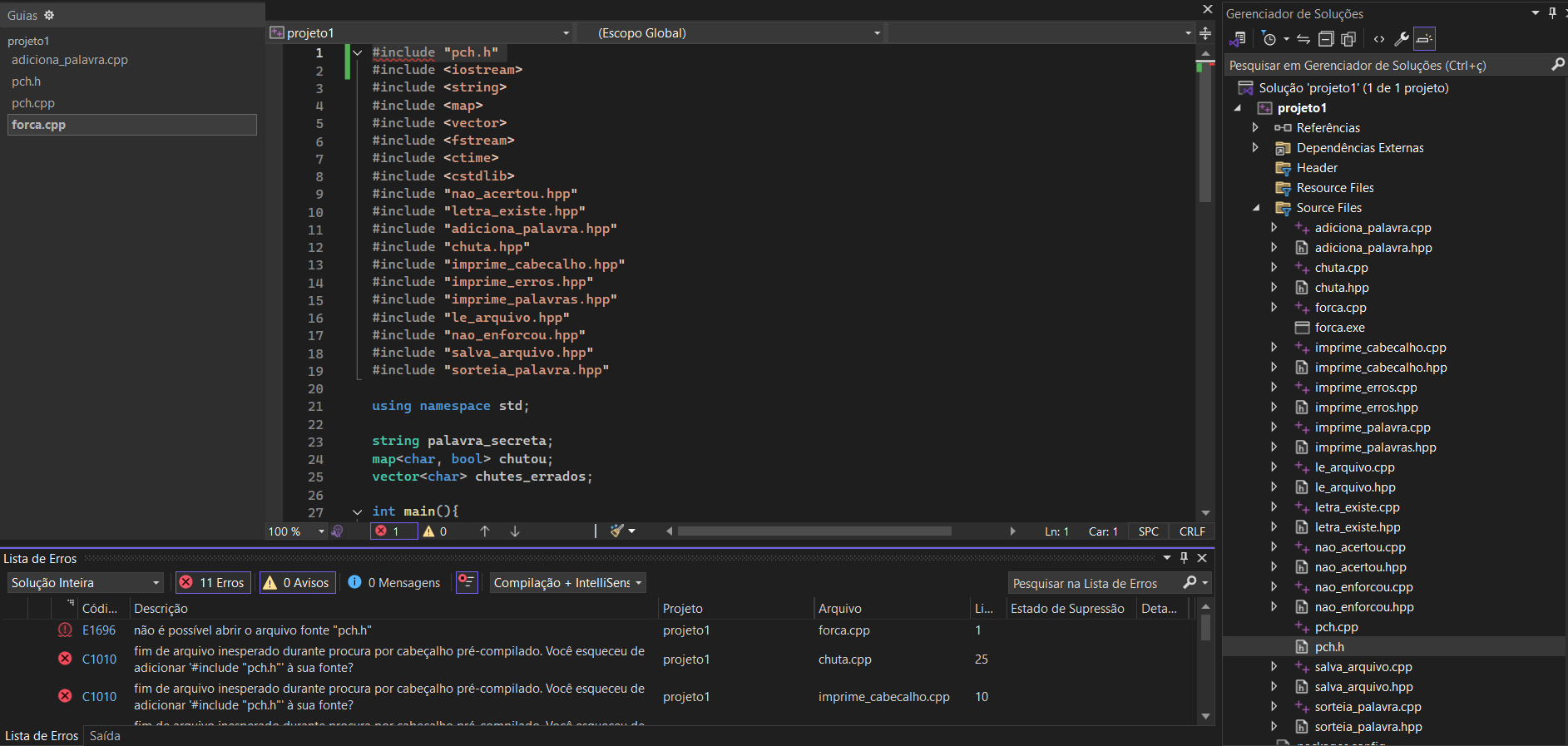
Task: Toggle the 0 Avisos filter
Action: 297,583
